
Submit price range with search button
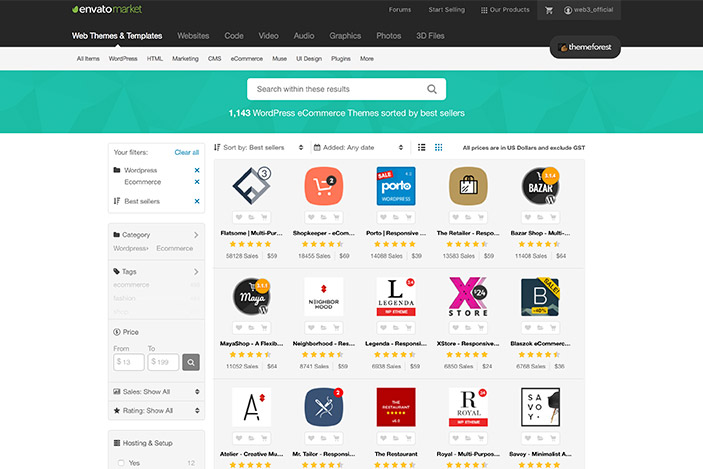coord(191,362)
